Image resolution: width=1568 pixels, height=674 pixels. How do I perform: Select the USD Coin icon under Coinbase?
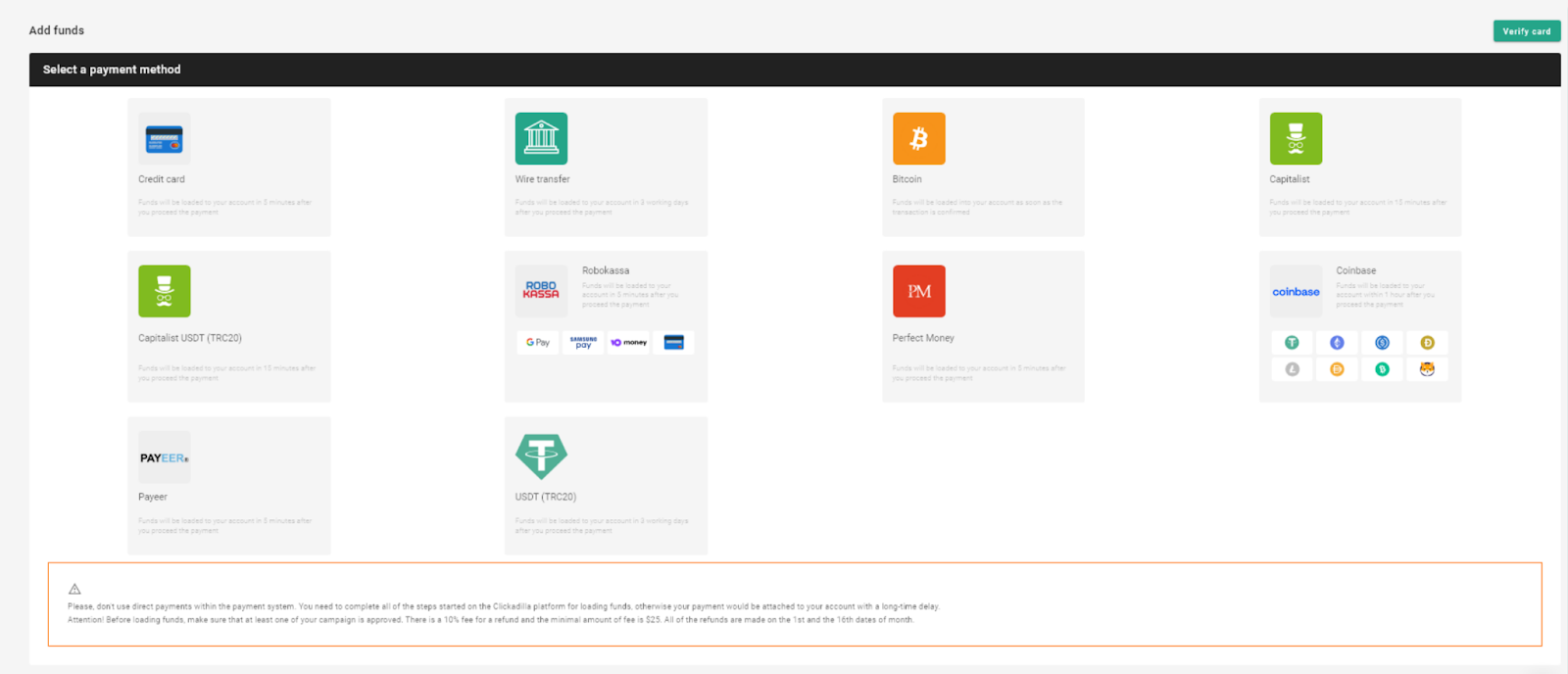coord(1382,342)
